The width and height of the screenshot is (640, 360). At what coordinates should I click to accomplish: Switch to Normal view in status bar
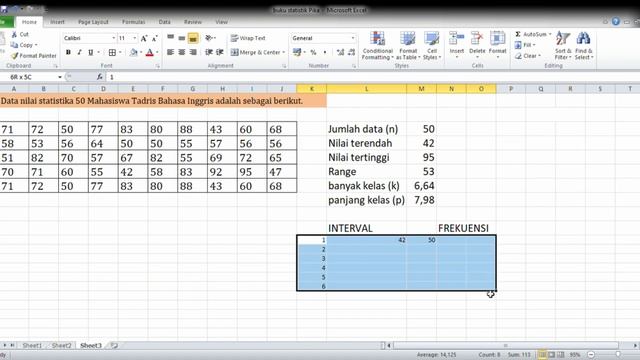click(x=542, y=355)
